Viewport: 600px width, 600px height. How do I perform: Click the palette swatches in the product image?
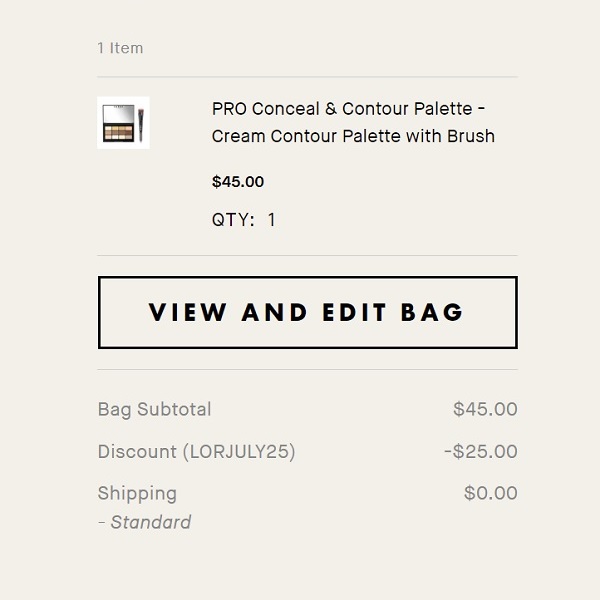119,126
